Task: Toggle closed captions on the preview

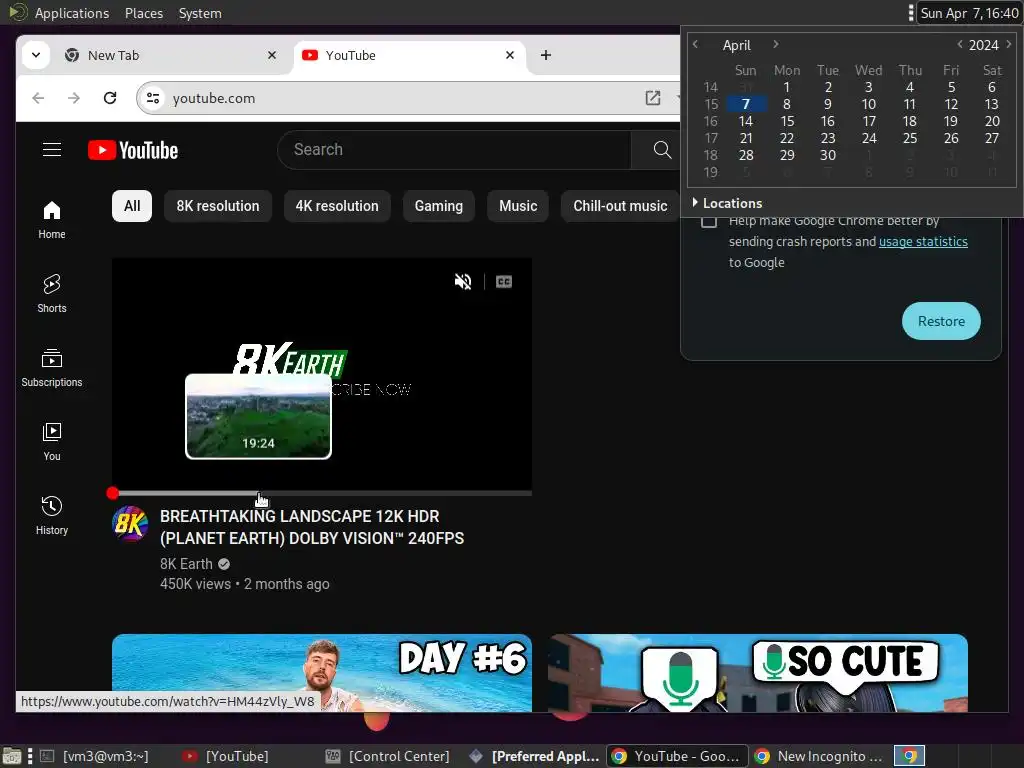Action: point(504,281)
